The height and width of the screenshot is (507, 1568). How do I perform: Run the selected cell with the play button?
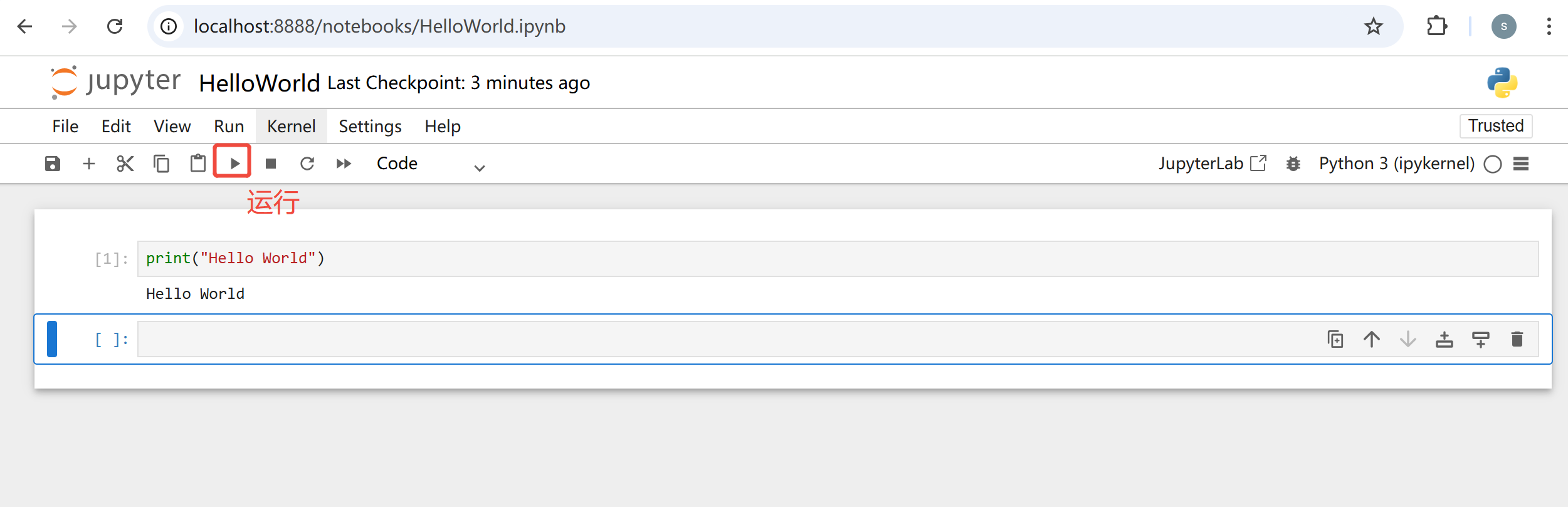click(x=234, y=164)
